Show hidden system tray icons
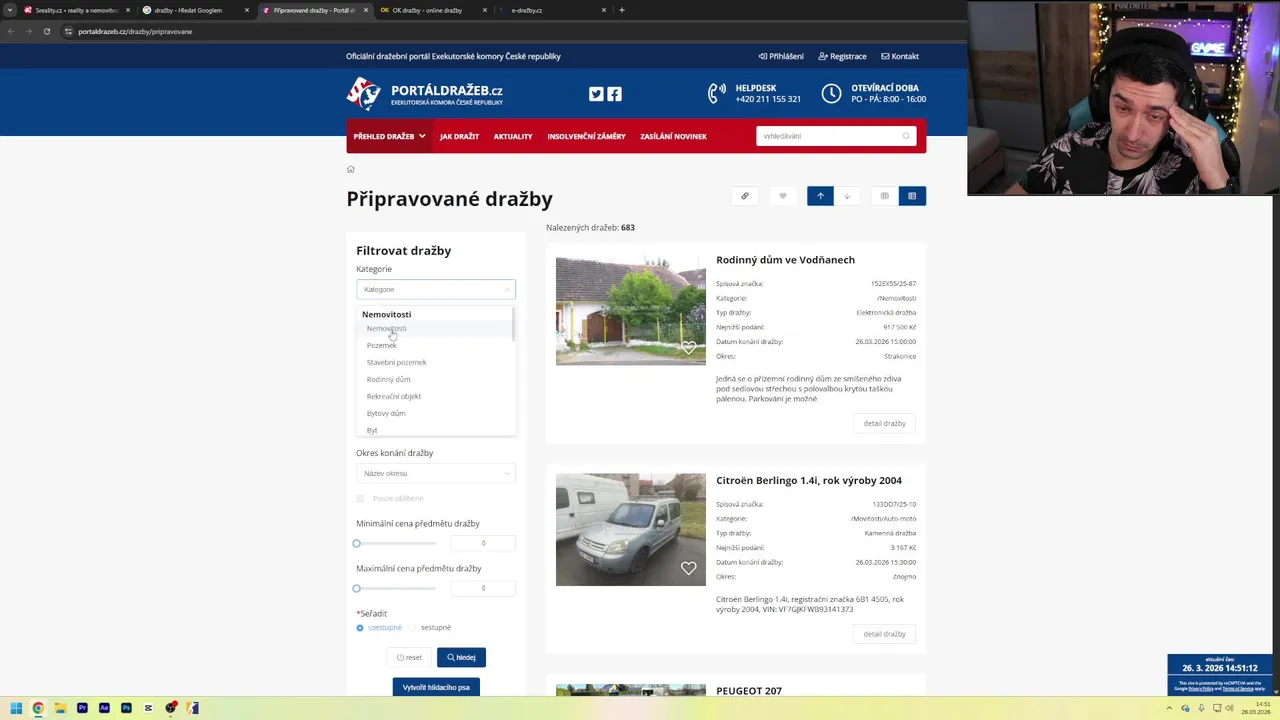The width and height of the screenshot is (1280, 720). [x=1171, y=708]
